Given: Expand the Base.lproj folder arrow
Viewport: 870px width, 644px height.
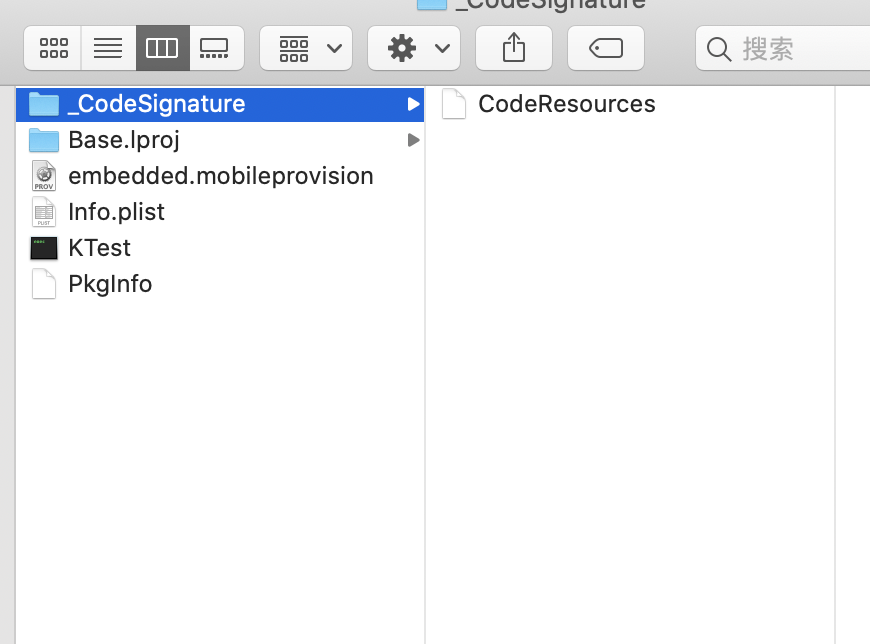Looking at the screenshot, I should [413, 140].
